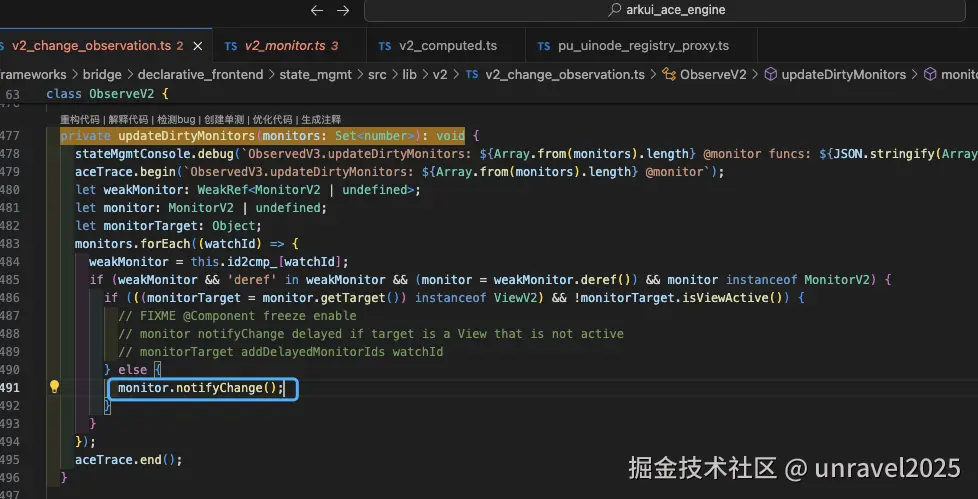Open the src breadcrumb segment
Viewport: 978px width, 499px height.
[377, 75]
